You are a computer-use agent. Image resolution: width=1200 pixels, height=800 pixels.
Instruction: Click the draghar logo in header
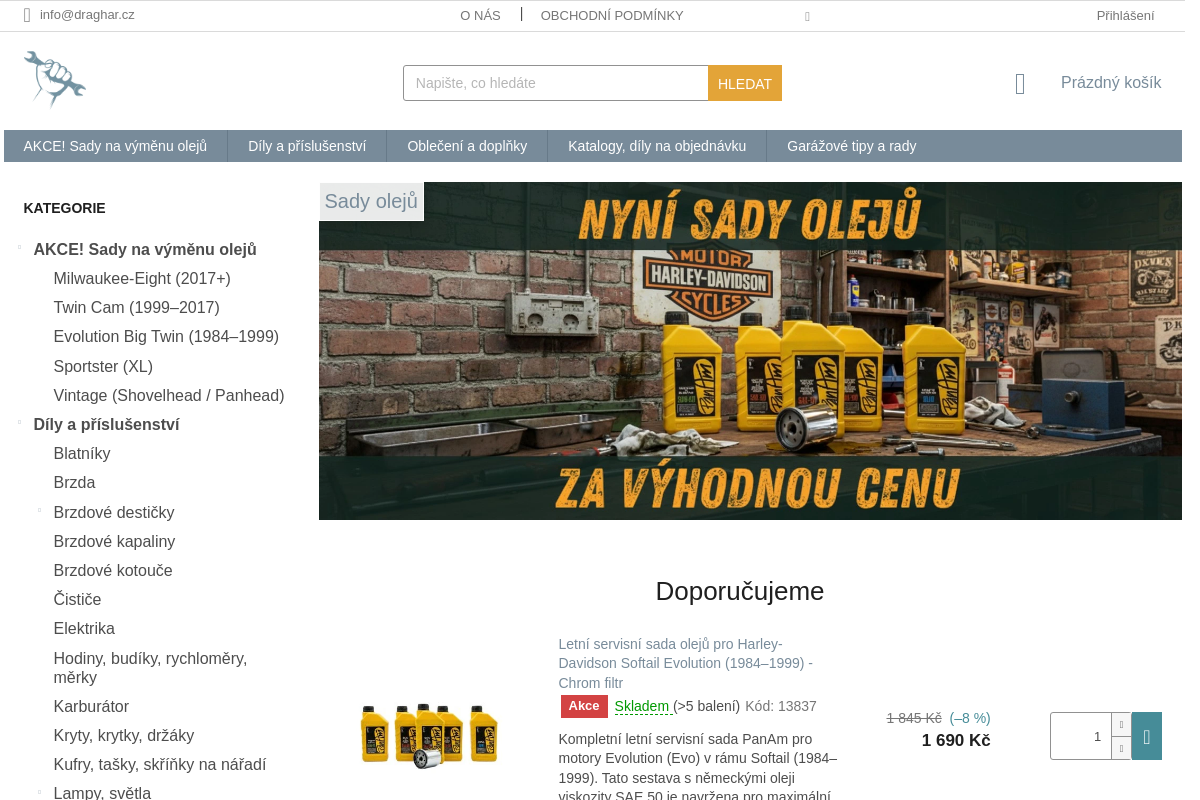coord(54,79)
